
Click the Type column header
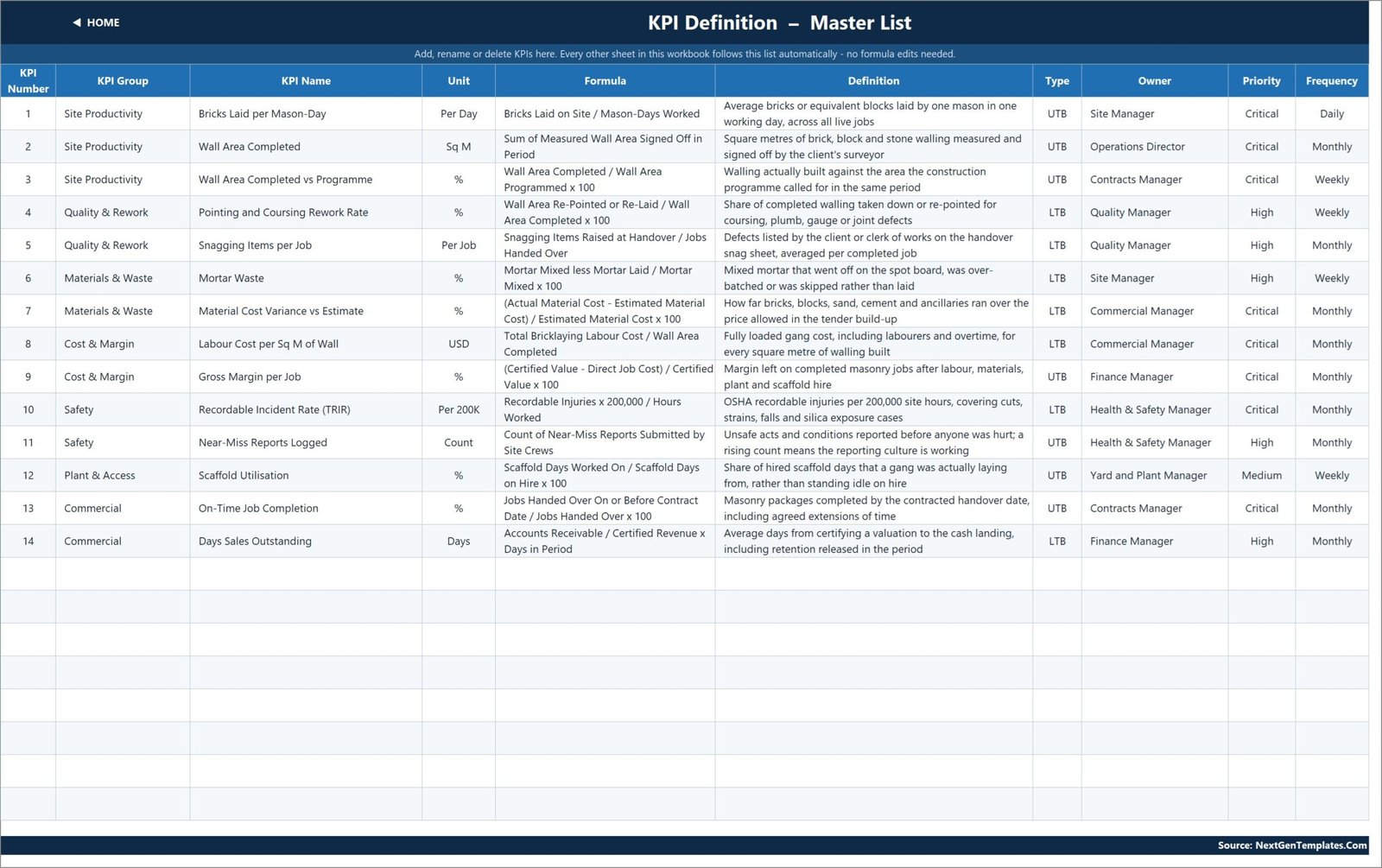tap(1056, 80)
